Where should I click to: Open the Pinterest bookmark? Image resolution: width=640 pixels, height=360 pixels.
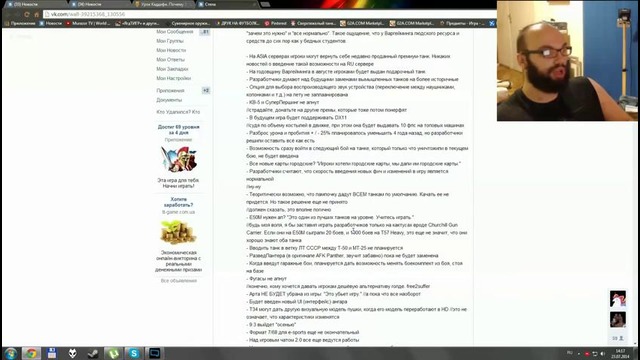(x=276, y=23)
